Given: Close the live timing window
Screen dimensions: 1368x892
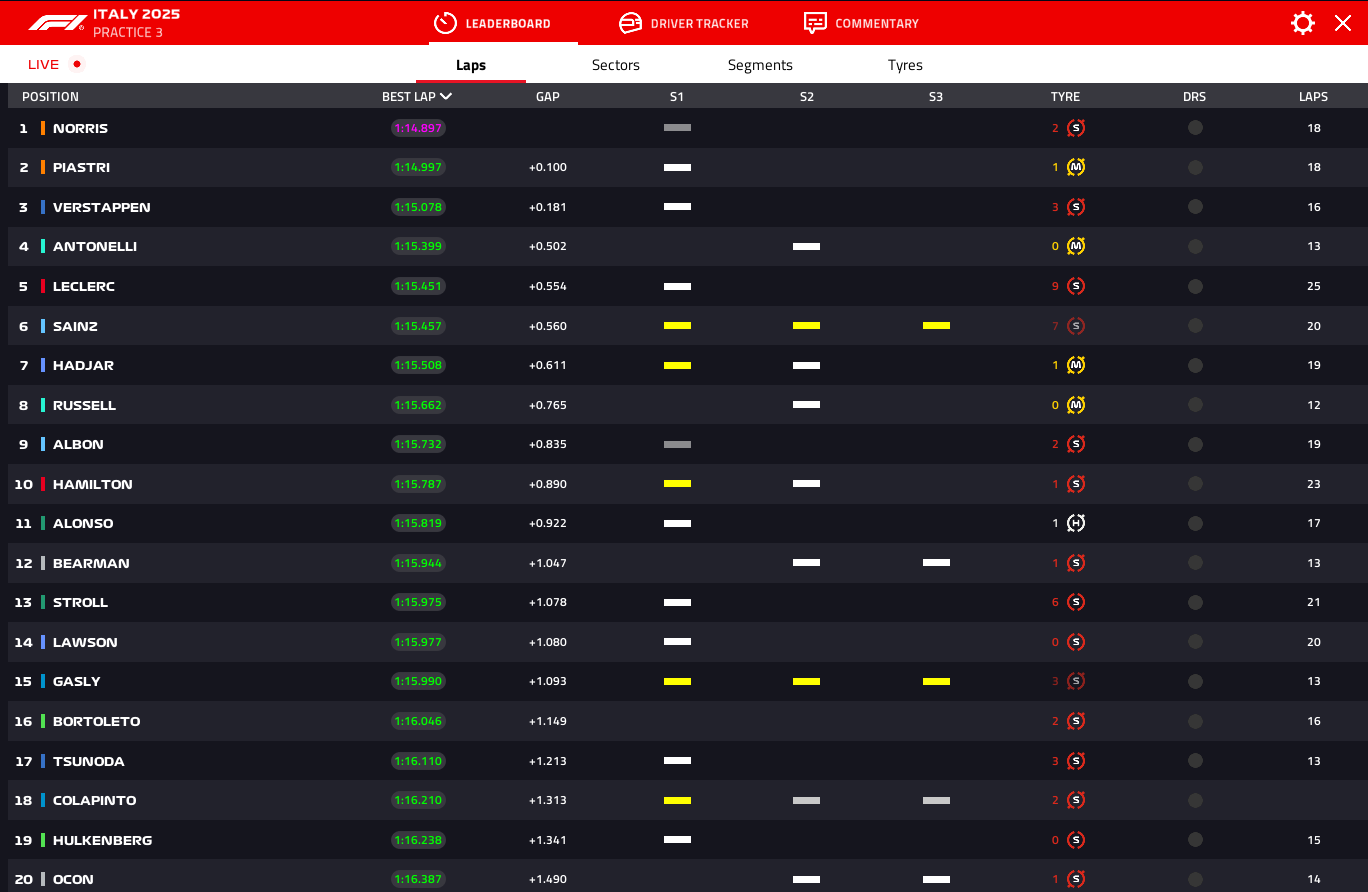Looking at the screenshot, I should [x=1343, y=23].
